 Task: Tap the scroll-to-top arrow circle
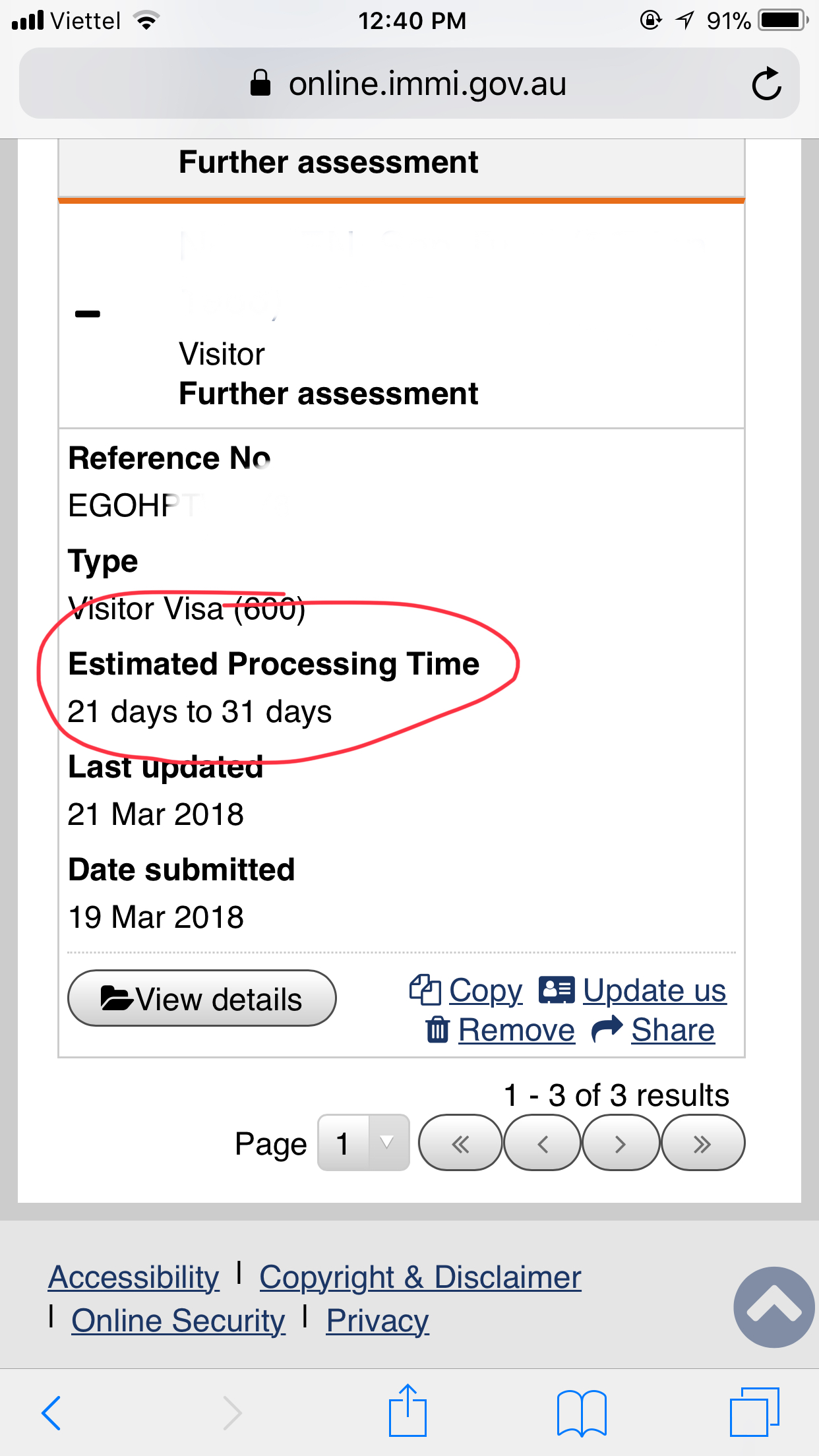[774, 1307]
